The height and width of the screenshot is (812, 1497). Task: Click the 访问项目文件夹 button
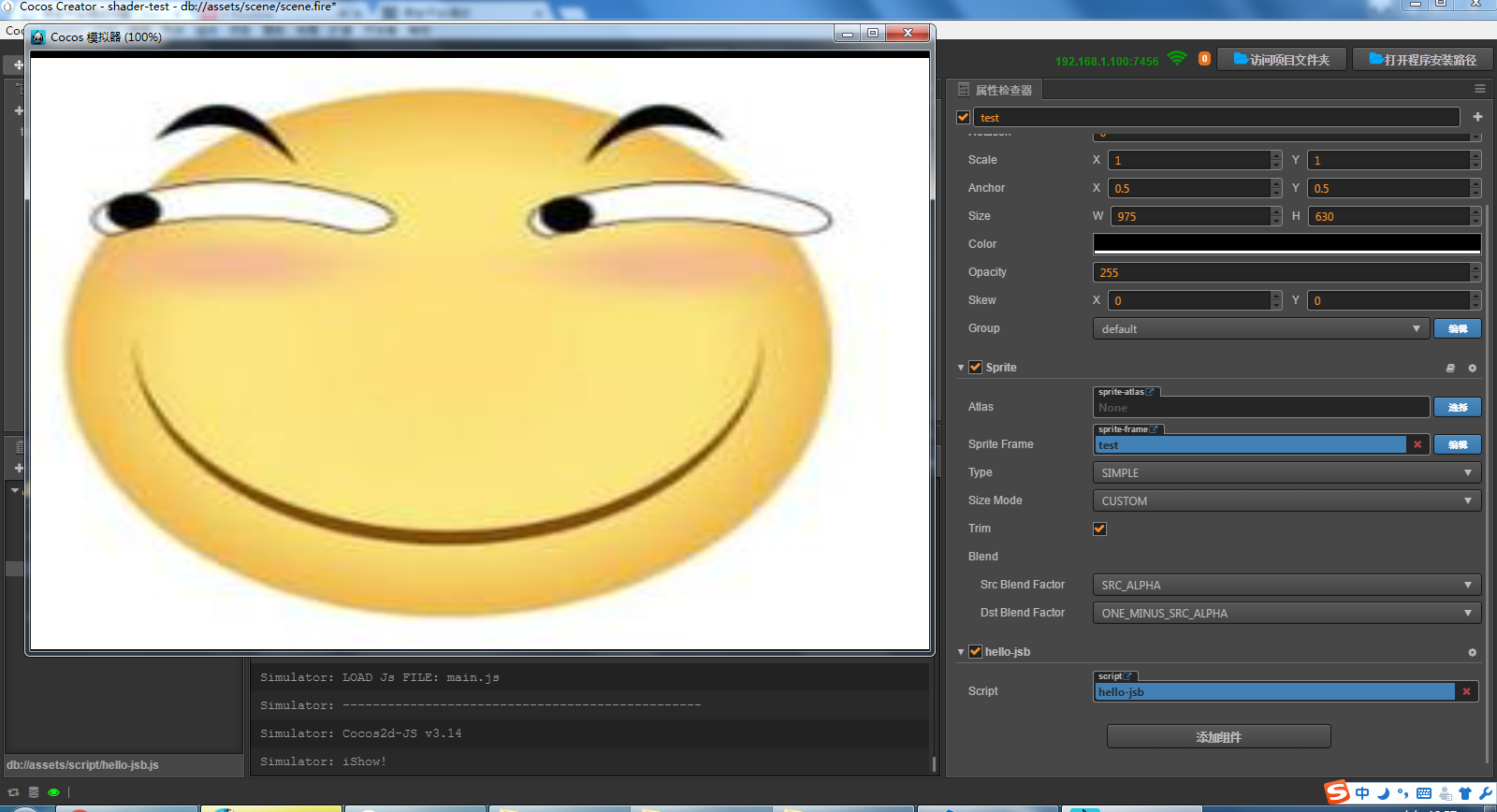pyautogui.click(x=1282, y=59)
